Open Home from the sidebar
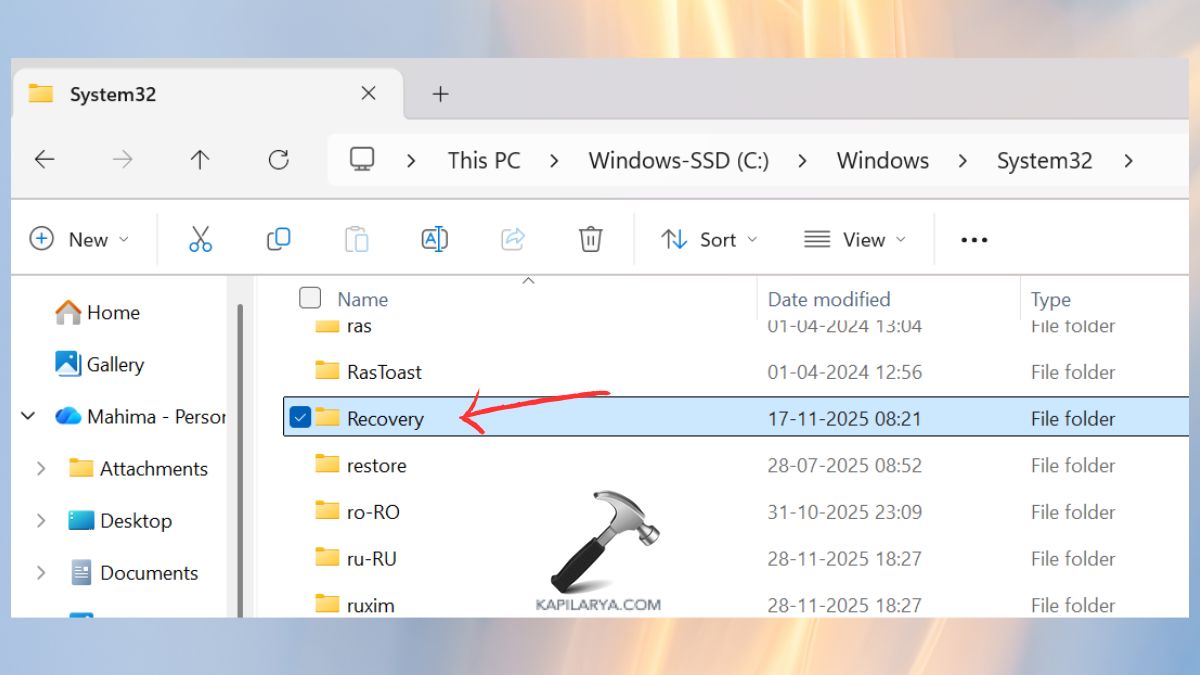 coord(113,312)
